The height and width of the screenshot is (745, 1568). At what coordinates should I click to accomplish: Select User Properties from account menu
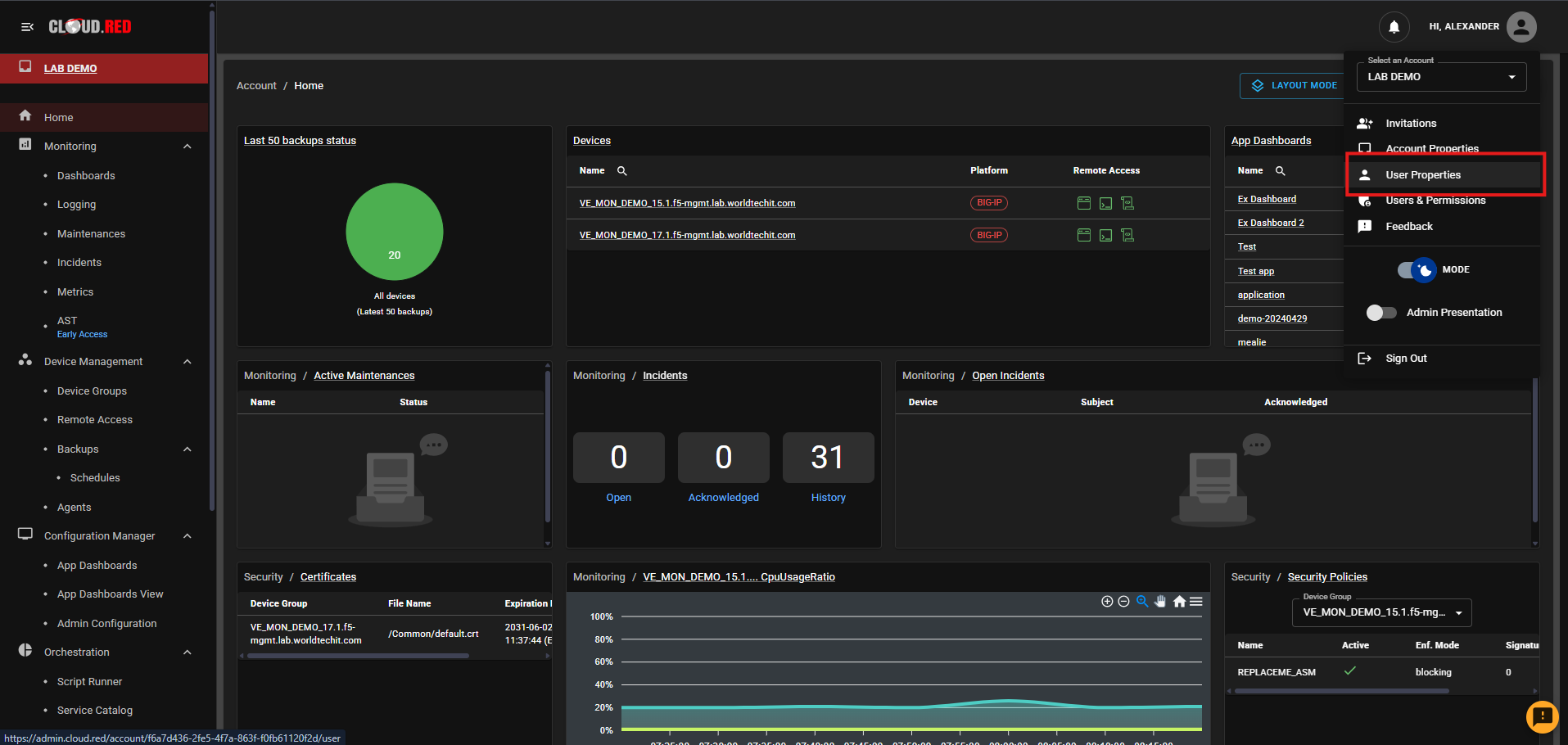(x=1423, y=175)
